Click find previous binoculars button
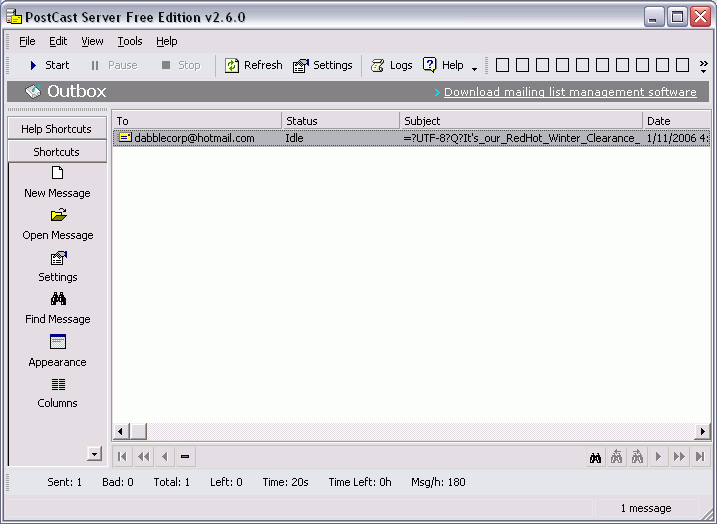This screenshot has height=524, width=717. [616, 457]
